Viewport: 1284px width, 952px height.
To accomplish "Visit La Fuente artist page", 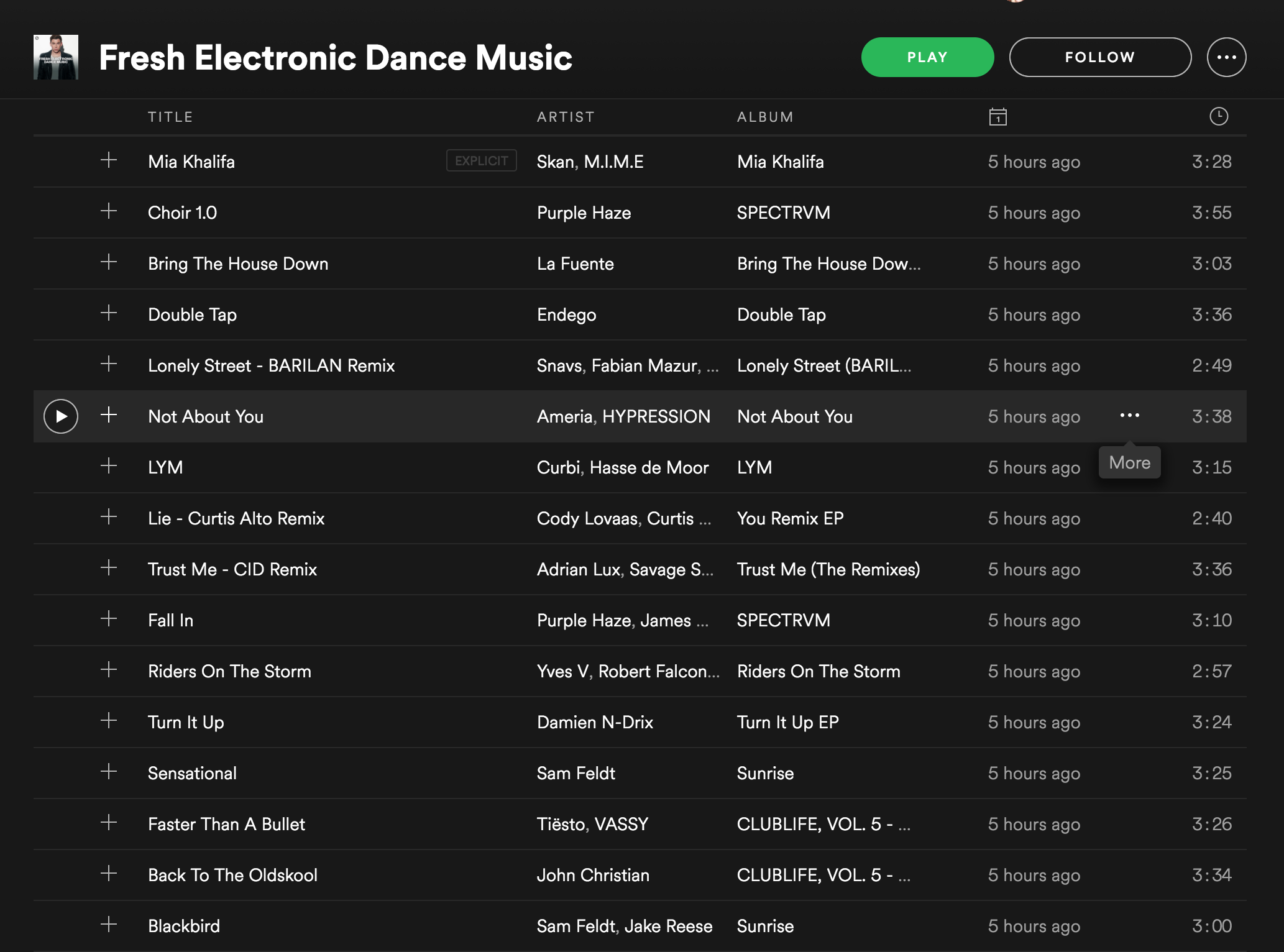I will click(x=576, y=264).
